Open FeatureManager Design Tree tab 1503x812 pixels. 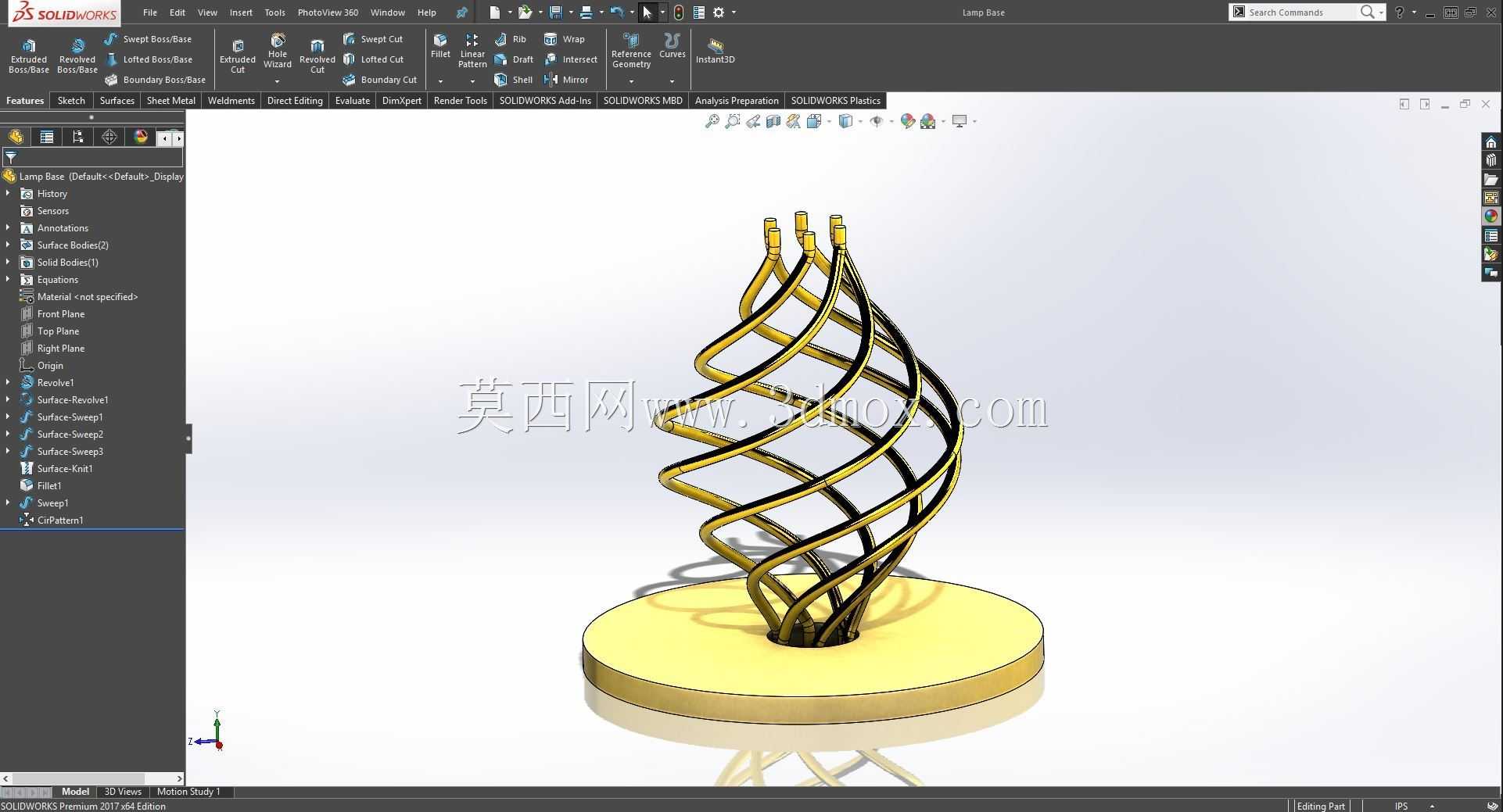click(x=16, y=137)
